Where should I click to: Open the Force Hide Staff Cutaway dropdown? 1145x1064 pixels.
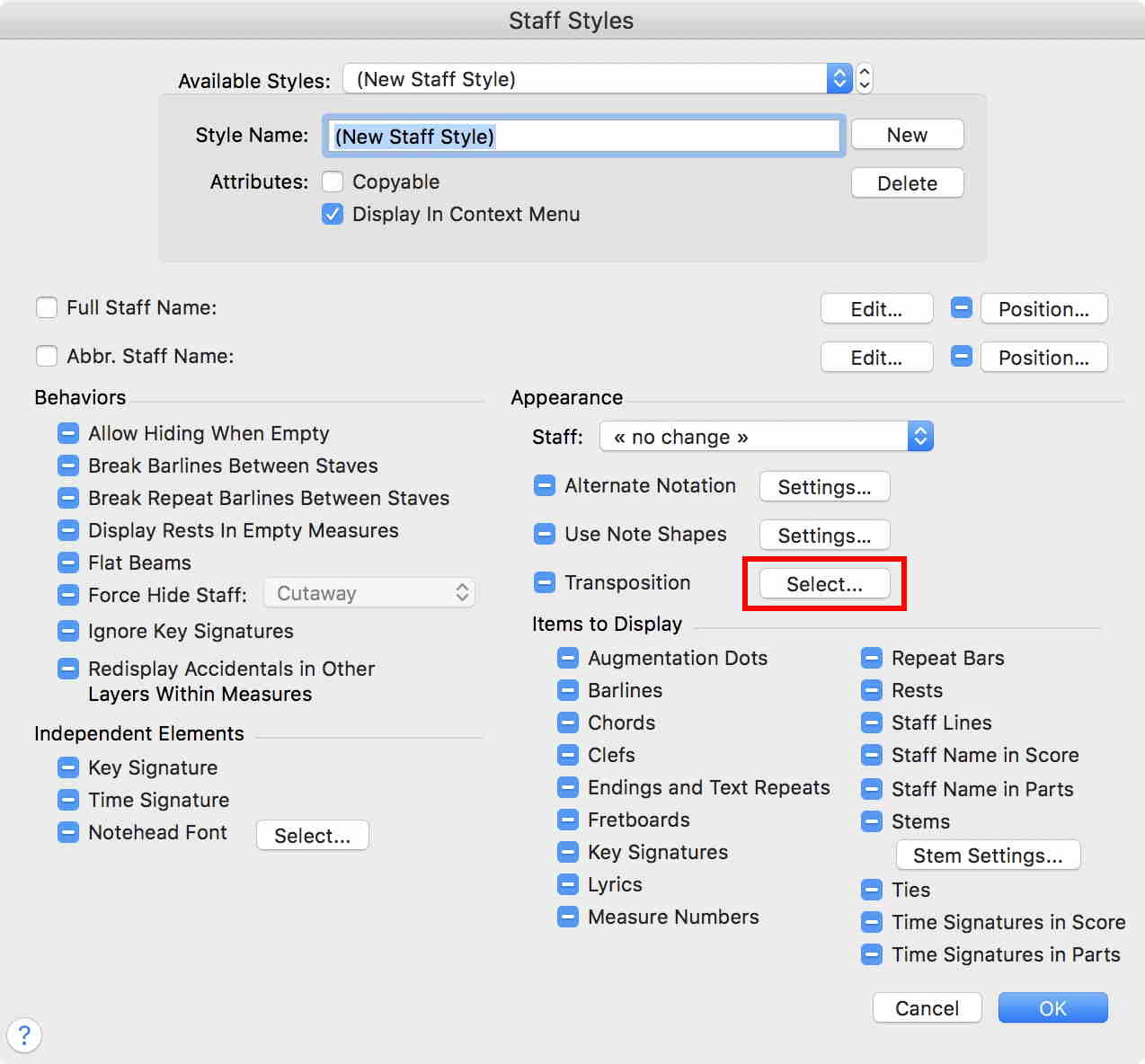pyautogui.click(x=369, y=593)
